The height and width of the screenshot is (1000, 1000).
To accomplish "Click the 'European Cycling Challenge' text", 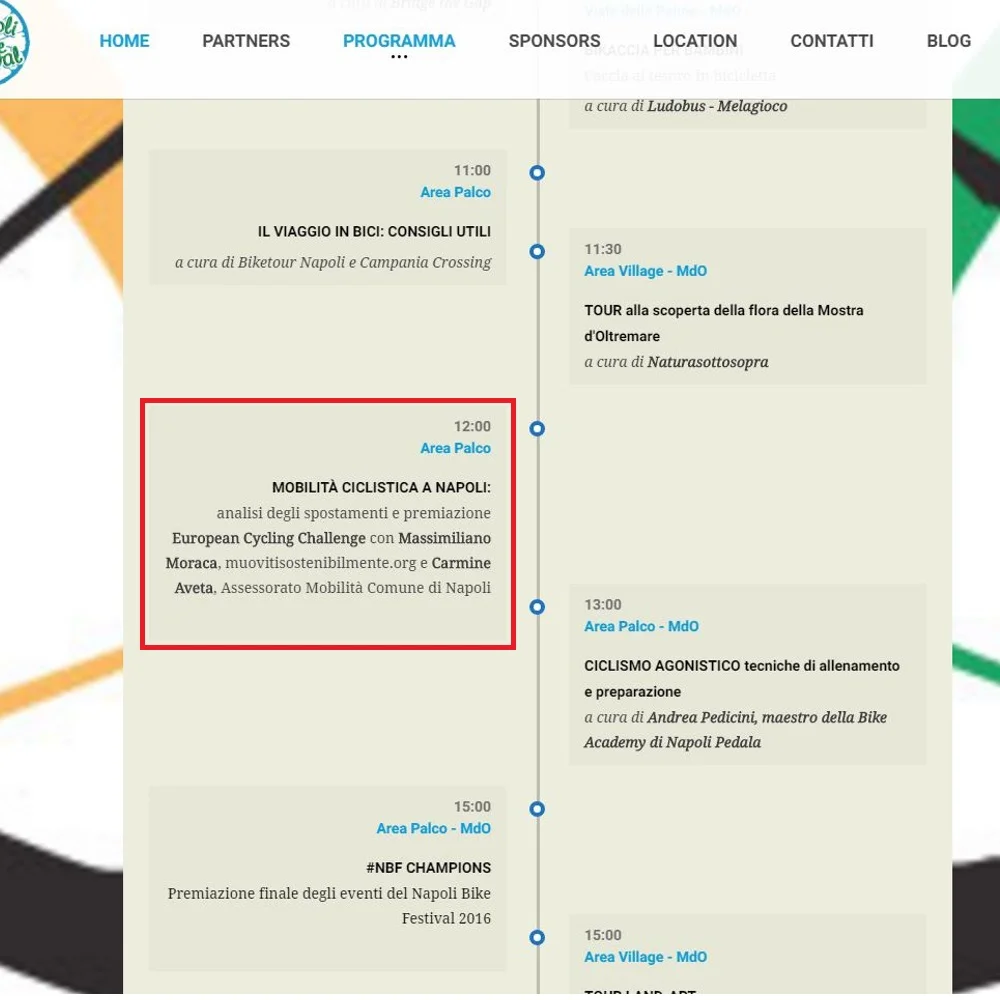I will [x=268, y=538].
